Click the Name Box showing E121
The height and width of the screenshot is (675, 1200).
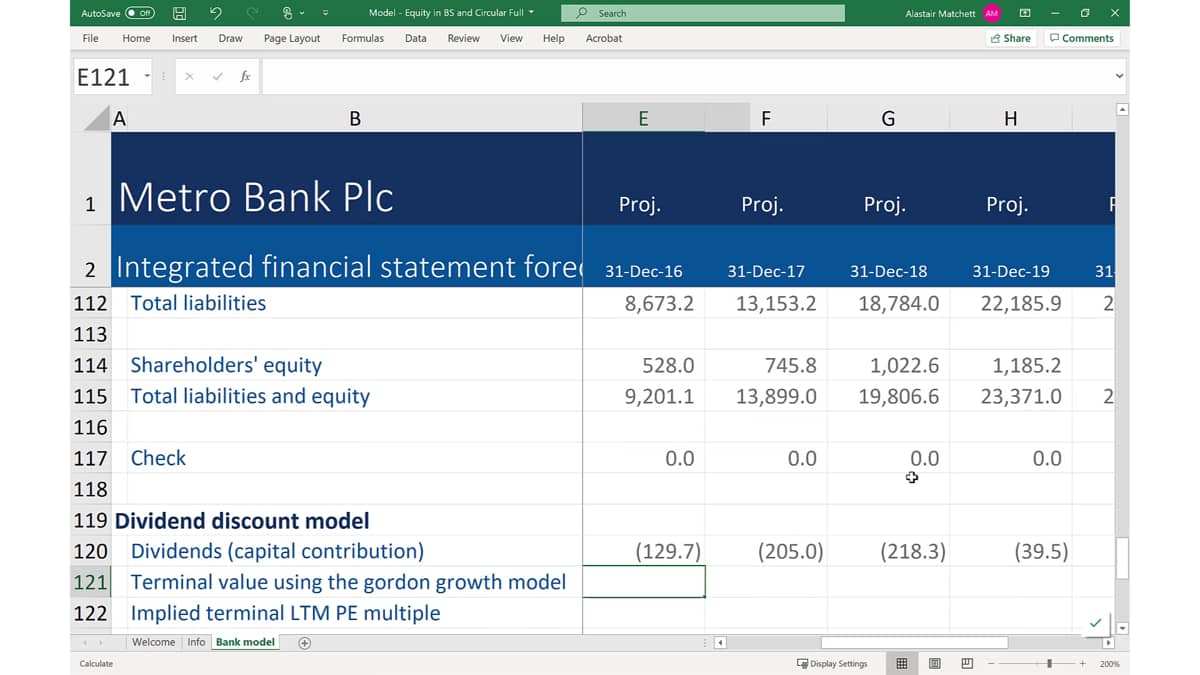pyautogui.click(x=105, y=77)
